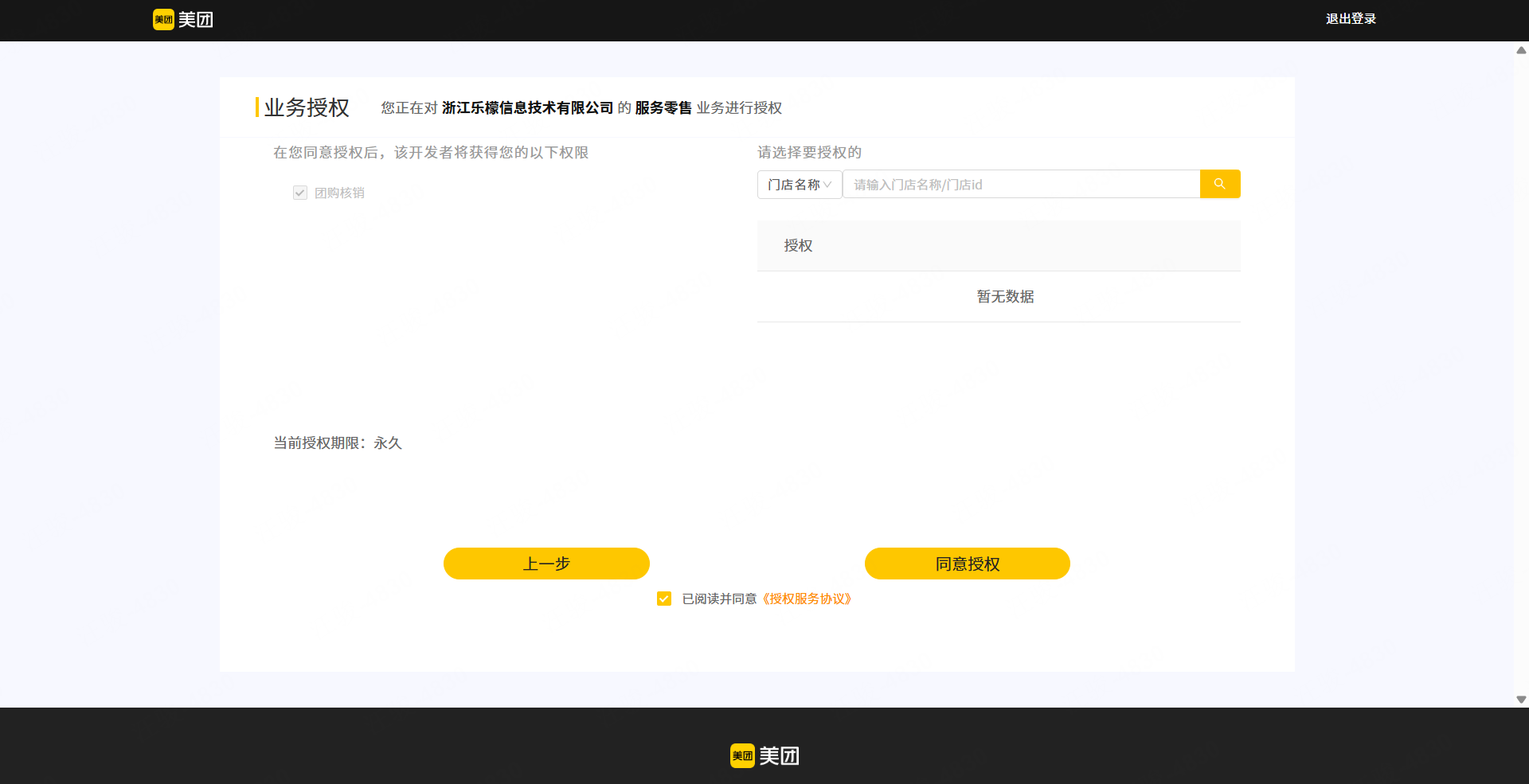Click the 当前授权期限：永久 text
The width and height of the screenshot is (1529, 784).
tap(338, 443)
